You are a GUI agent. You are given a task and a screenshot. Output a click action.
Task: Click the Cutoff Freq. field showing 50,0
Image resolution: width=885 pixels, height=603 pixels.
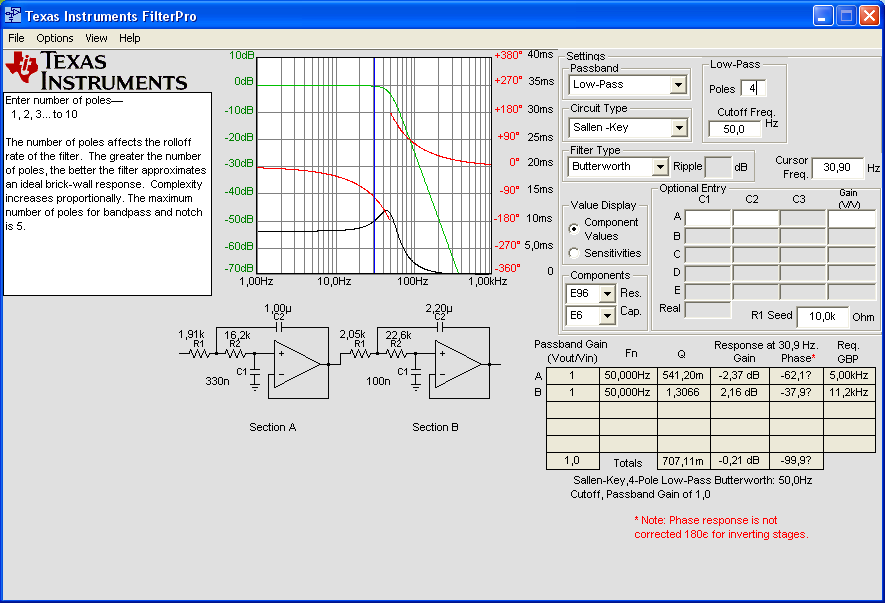[734, 129]
